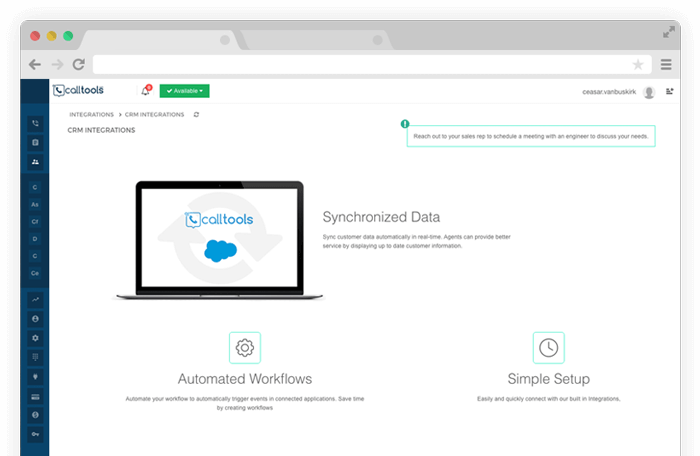This screenshot has width=700, height=456.
Task: Open the gear settings sidebar icon
Action: coord(35,338)
